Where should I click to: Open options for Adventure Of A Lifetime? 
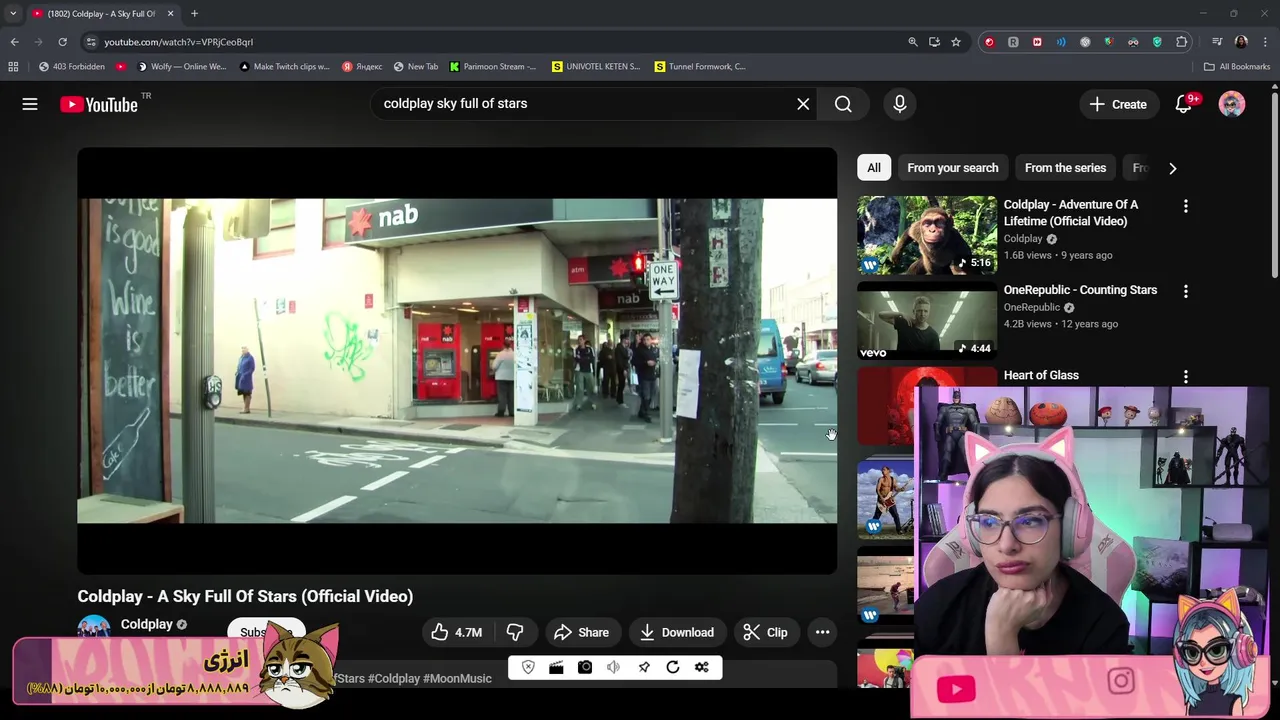coord(1186,206)
